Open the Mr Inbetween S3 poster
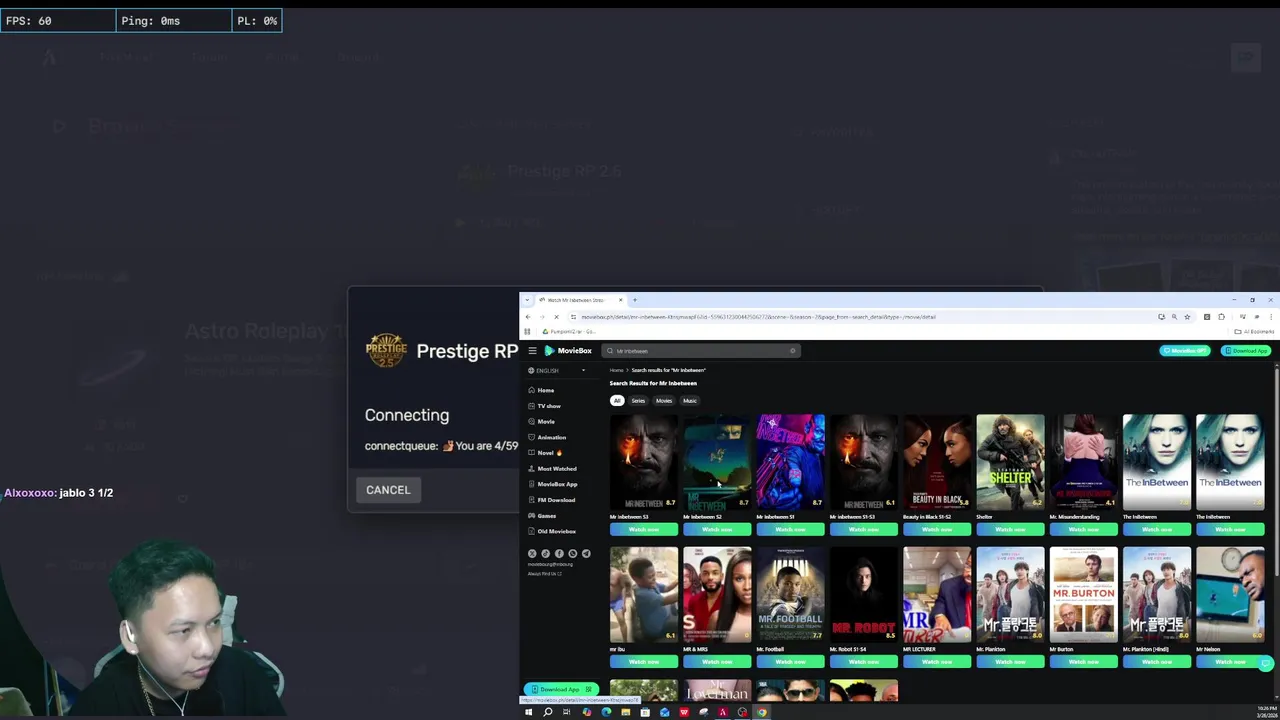 (x=644, y=462)
